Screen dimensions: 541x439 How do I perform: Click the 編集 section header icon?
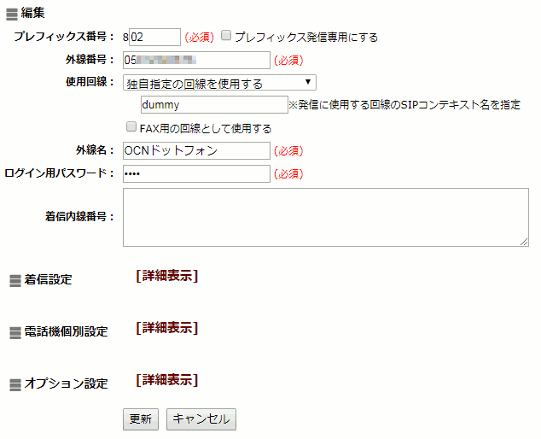click(x=12, y=14)
